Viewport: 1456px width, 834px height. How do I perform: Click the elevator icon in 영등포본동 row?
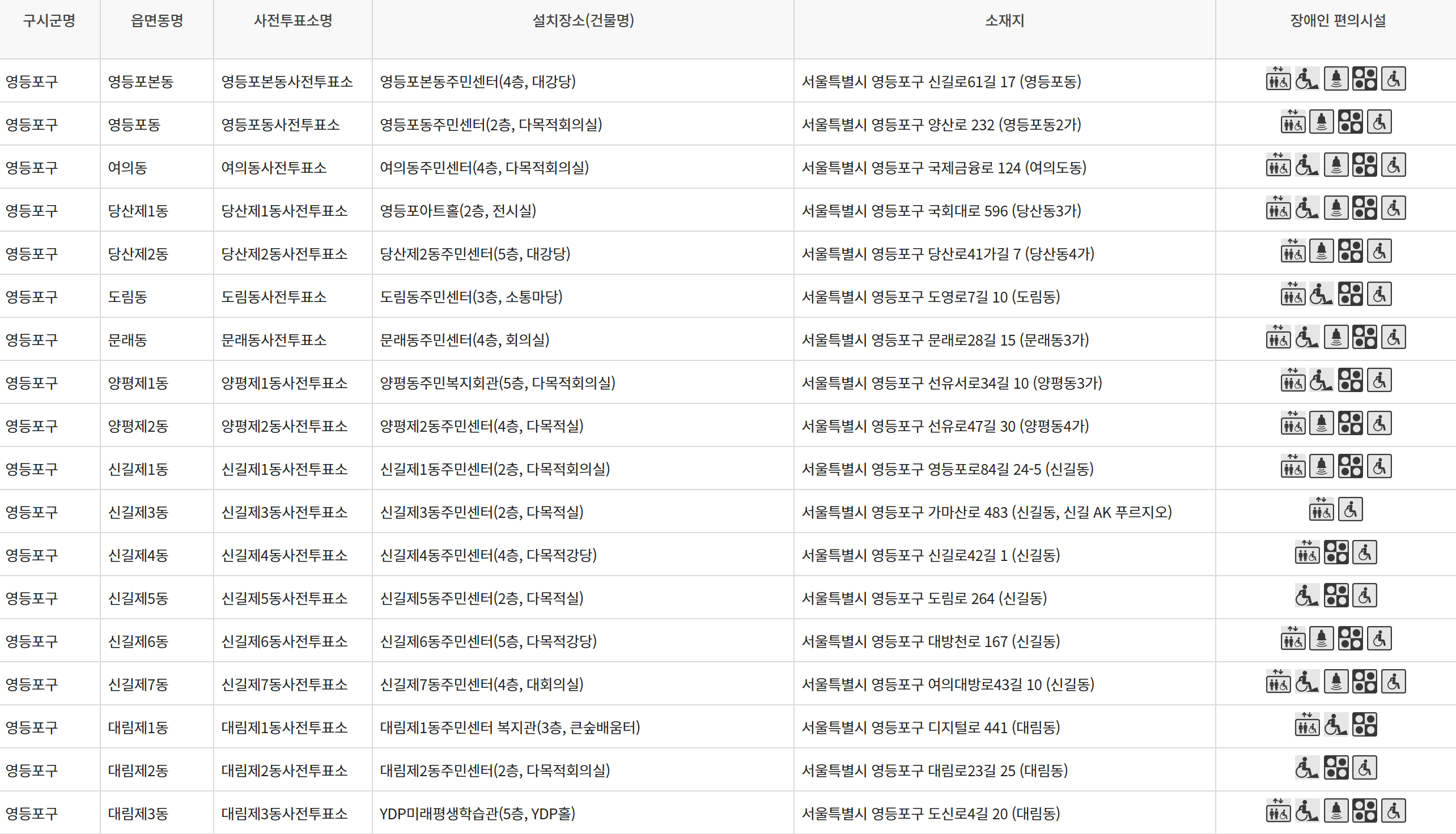1278,79
